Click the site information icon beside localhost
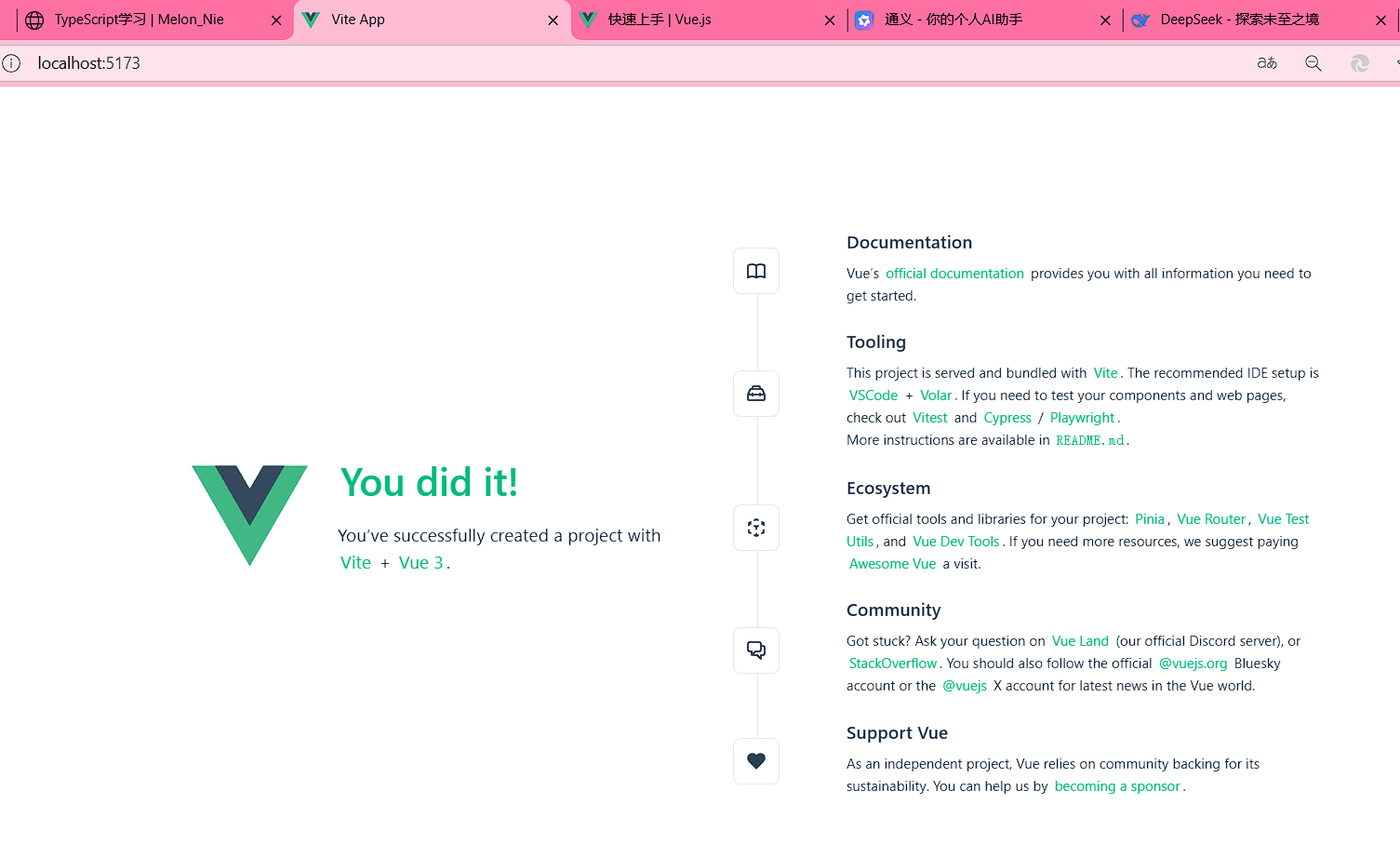The width and height of the screenshot is (1400, 845). pos(11,63)
